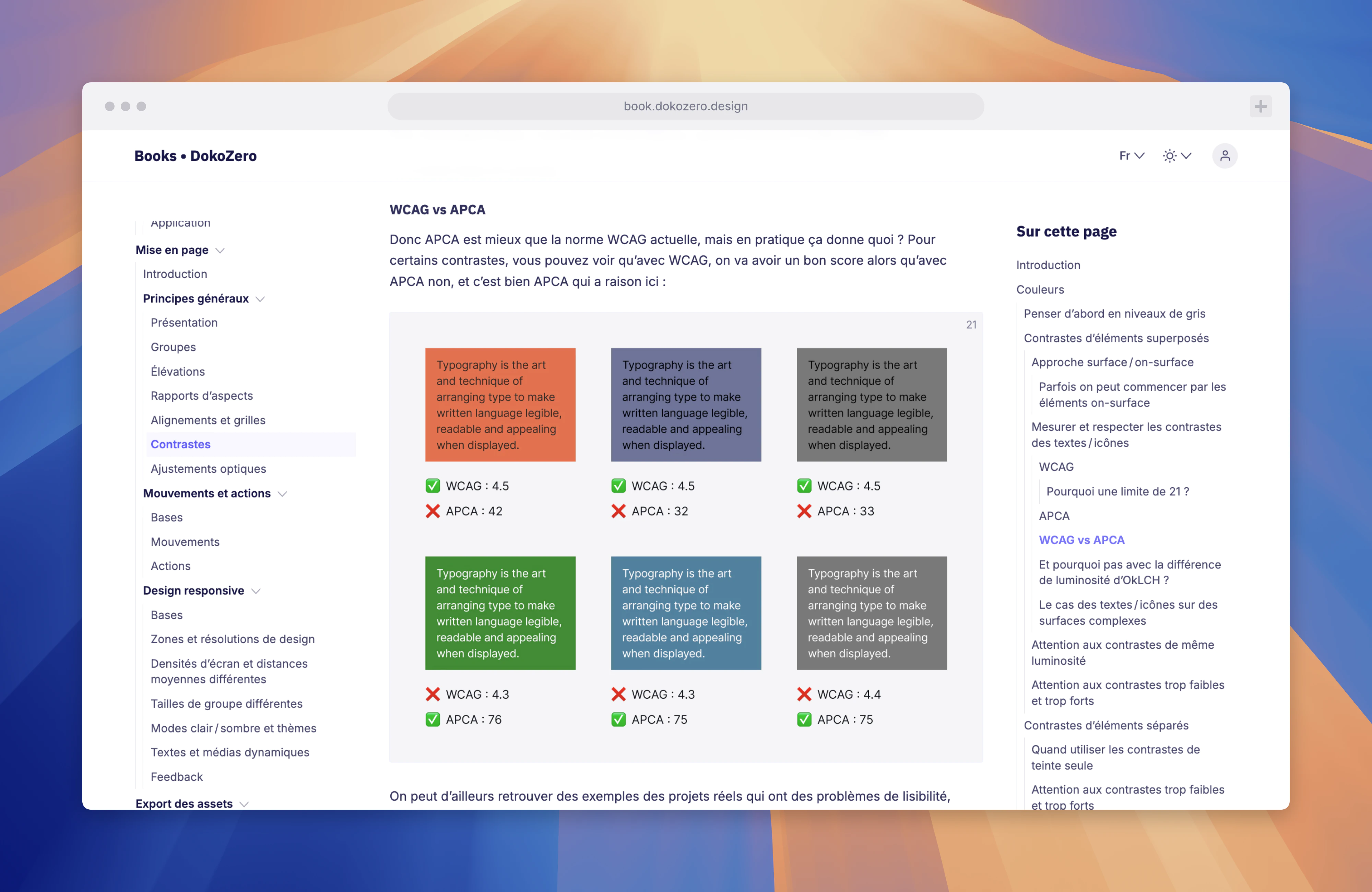Jump to Pourquoi une limite de 21 ?

pos(1117,491)
